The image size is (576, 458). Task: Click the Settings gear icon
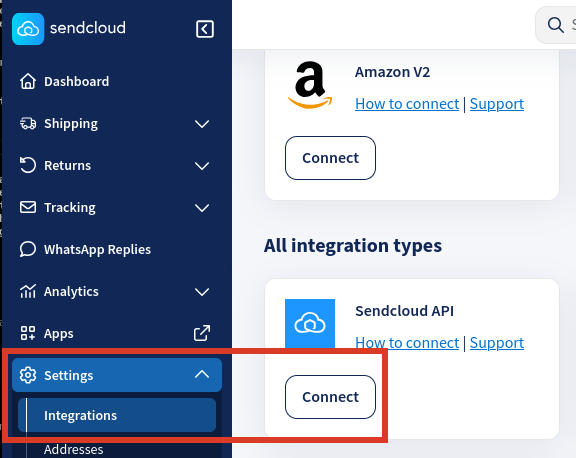[28, 375]
